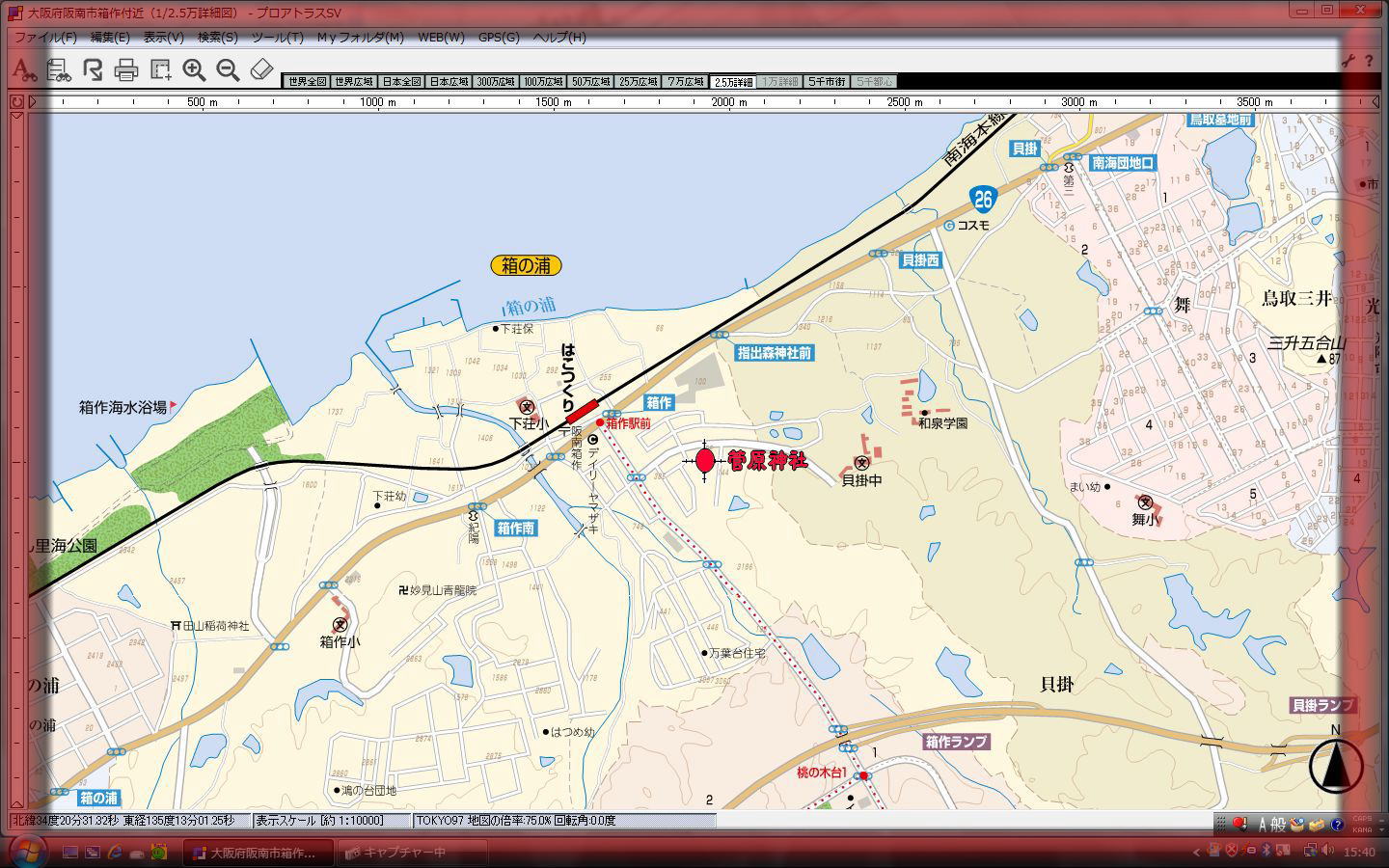Expand the GPS(G) menu
The height and width of the screenshot is (868, 1389).
coord(498,38)
